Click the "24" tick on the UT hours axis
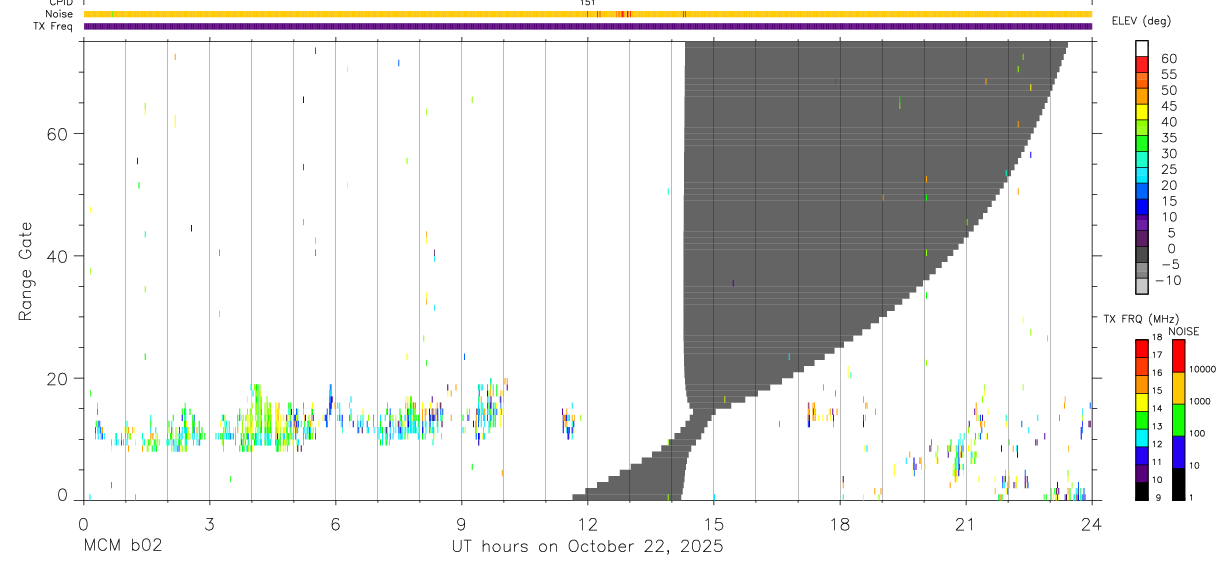The height and width of the screenshot is (567, 1228). (x=1091, y=523)
